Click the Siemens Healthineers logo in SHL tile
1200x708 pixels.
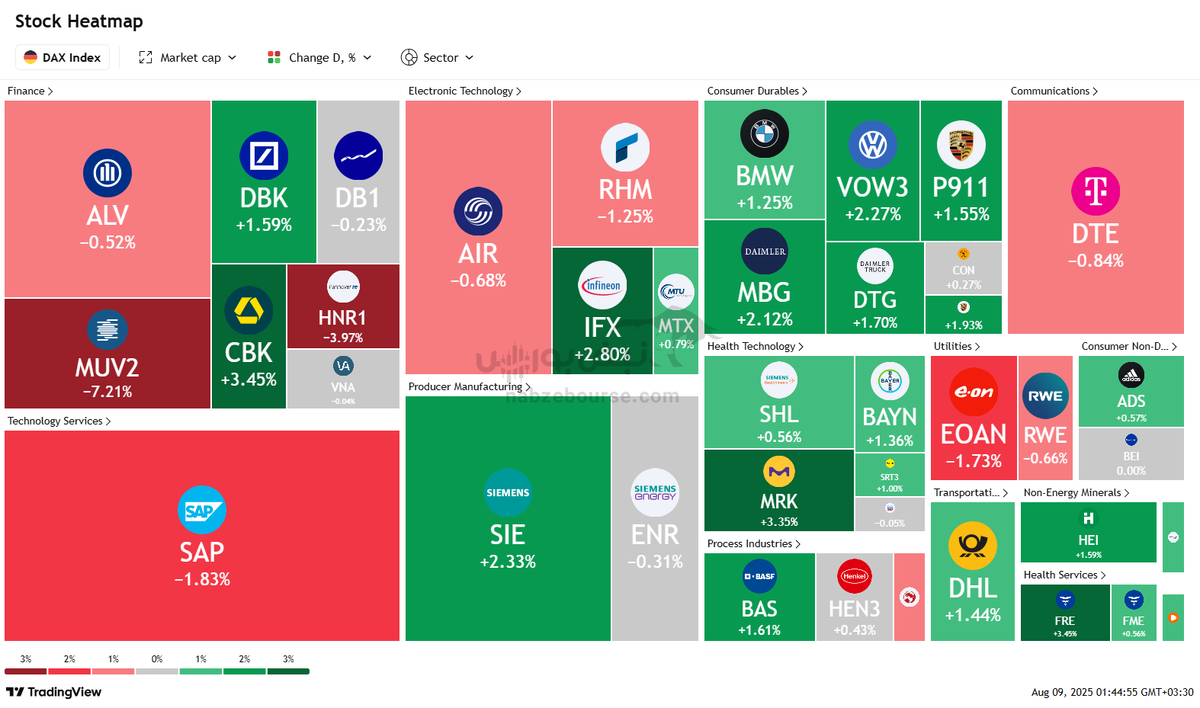coord(780,380)
